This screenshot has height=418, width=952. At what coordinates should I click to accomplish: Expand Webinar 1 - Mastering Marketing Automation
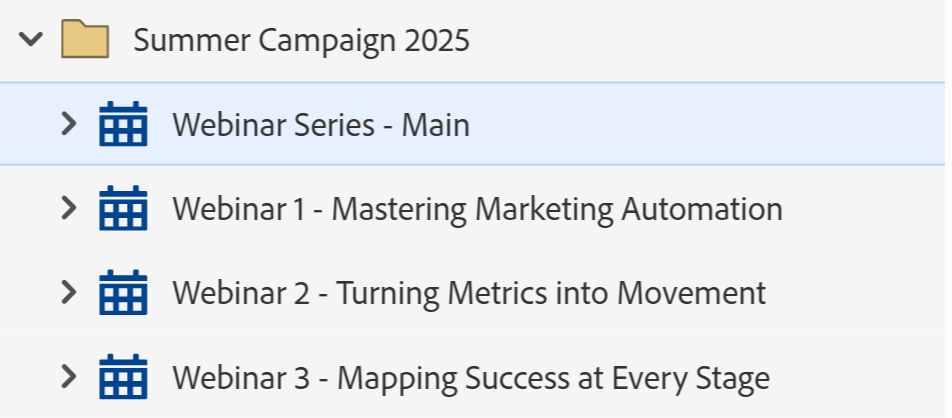click(68, 209)
